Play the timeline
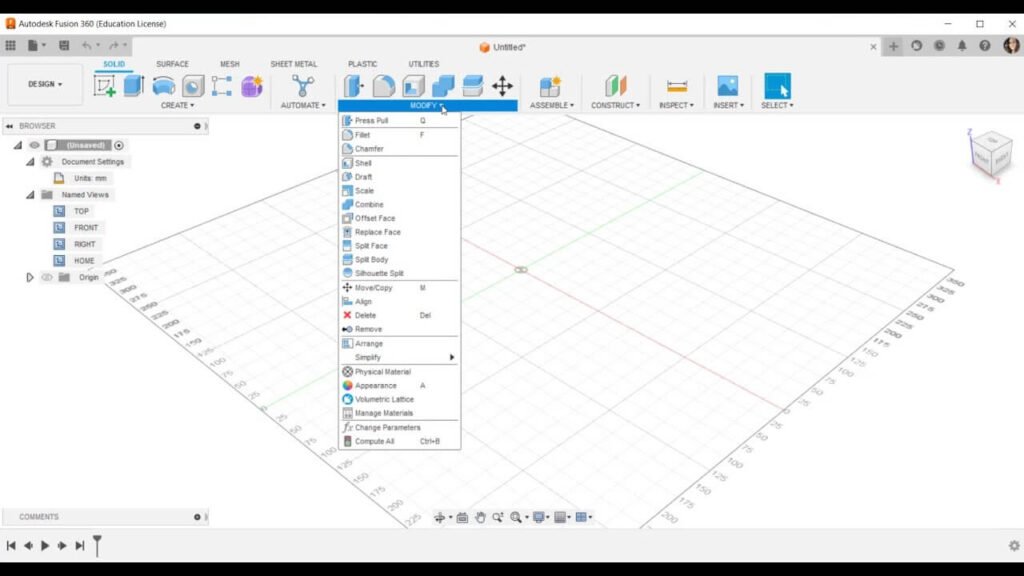This screenshot has height=576, width=1024. point(45,545)
